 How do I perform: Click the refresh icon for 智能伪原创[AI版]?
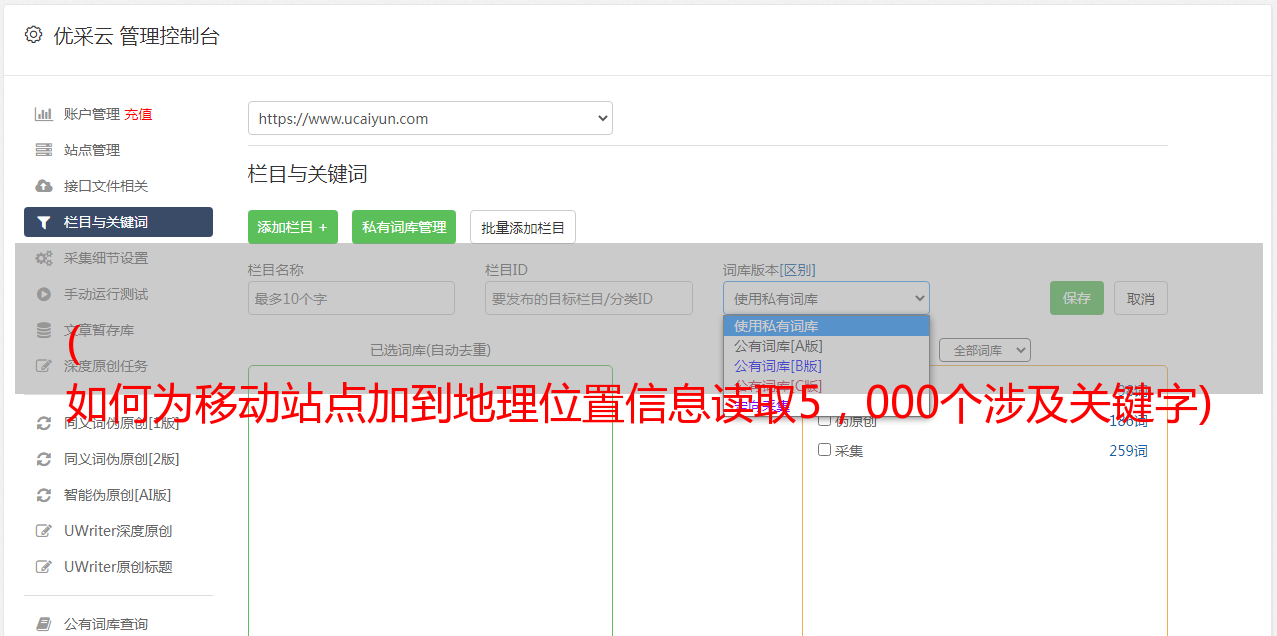[44, 495]
